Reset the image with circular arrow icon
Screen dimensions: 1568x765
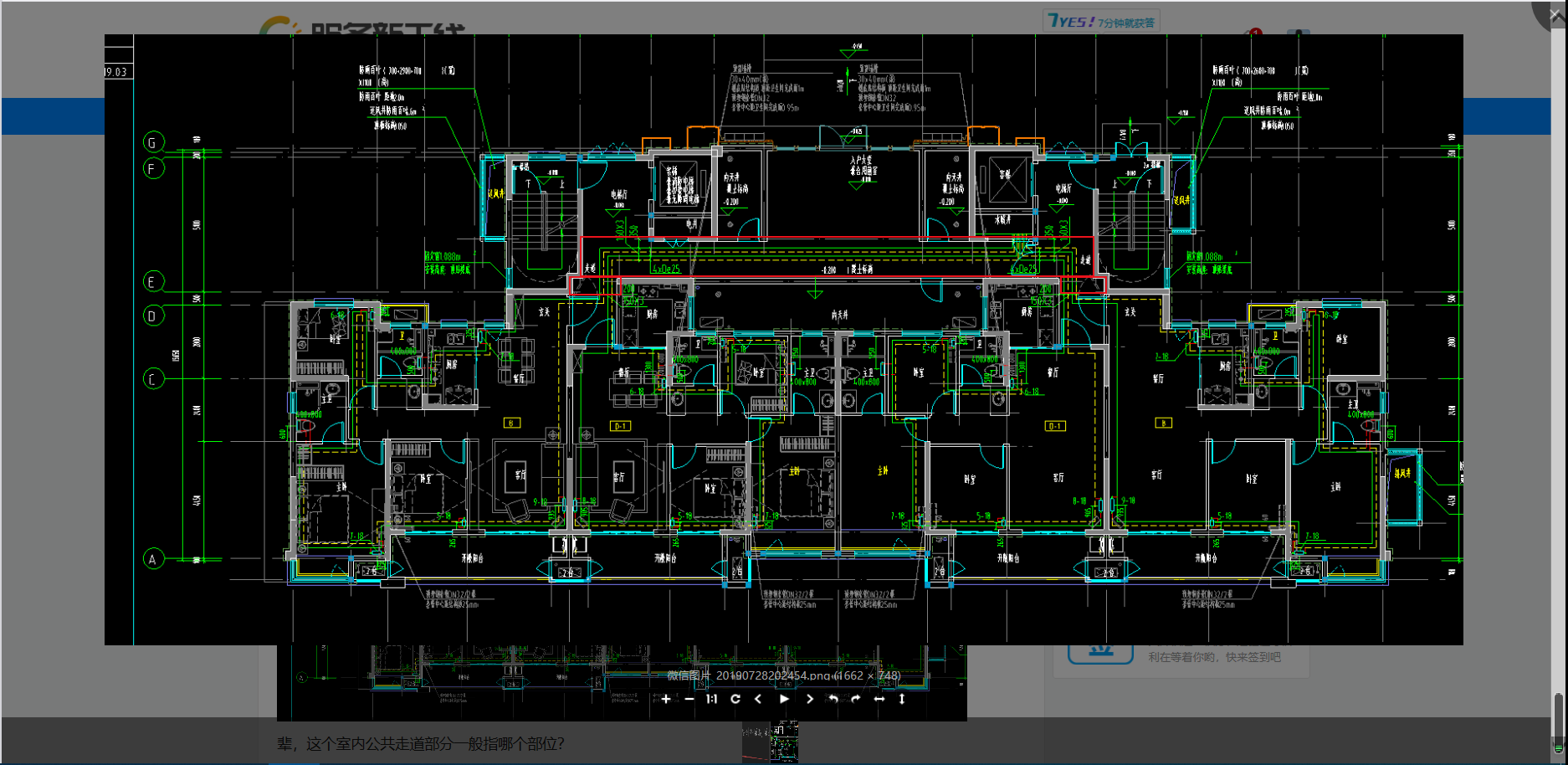pos(735,699)
